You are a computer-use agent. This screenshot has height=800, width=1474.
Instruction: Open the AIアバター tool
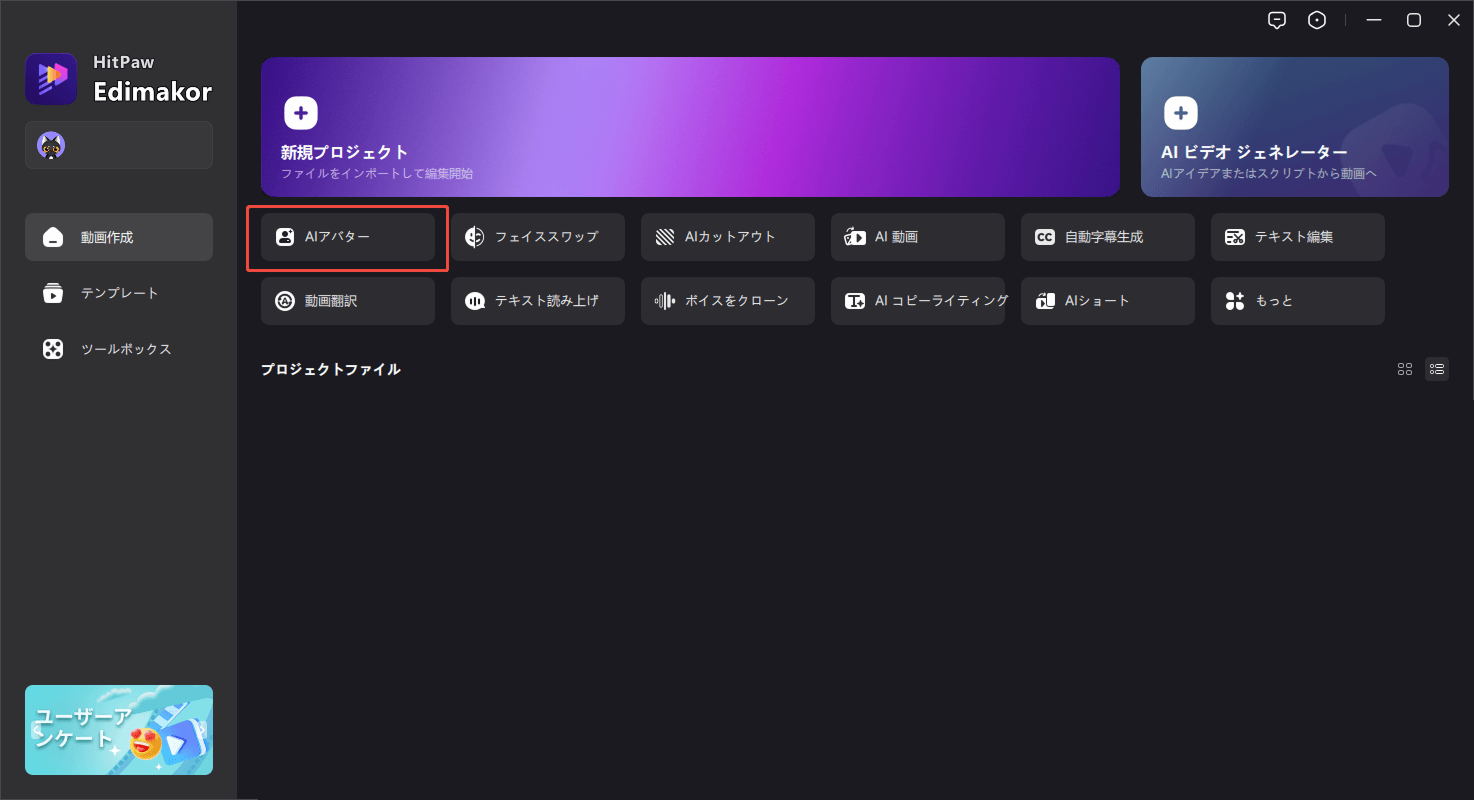pos(348,237)
